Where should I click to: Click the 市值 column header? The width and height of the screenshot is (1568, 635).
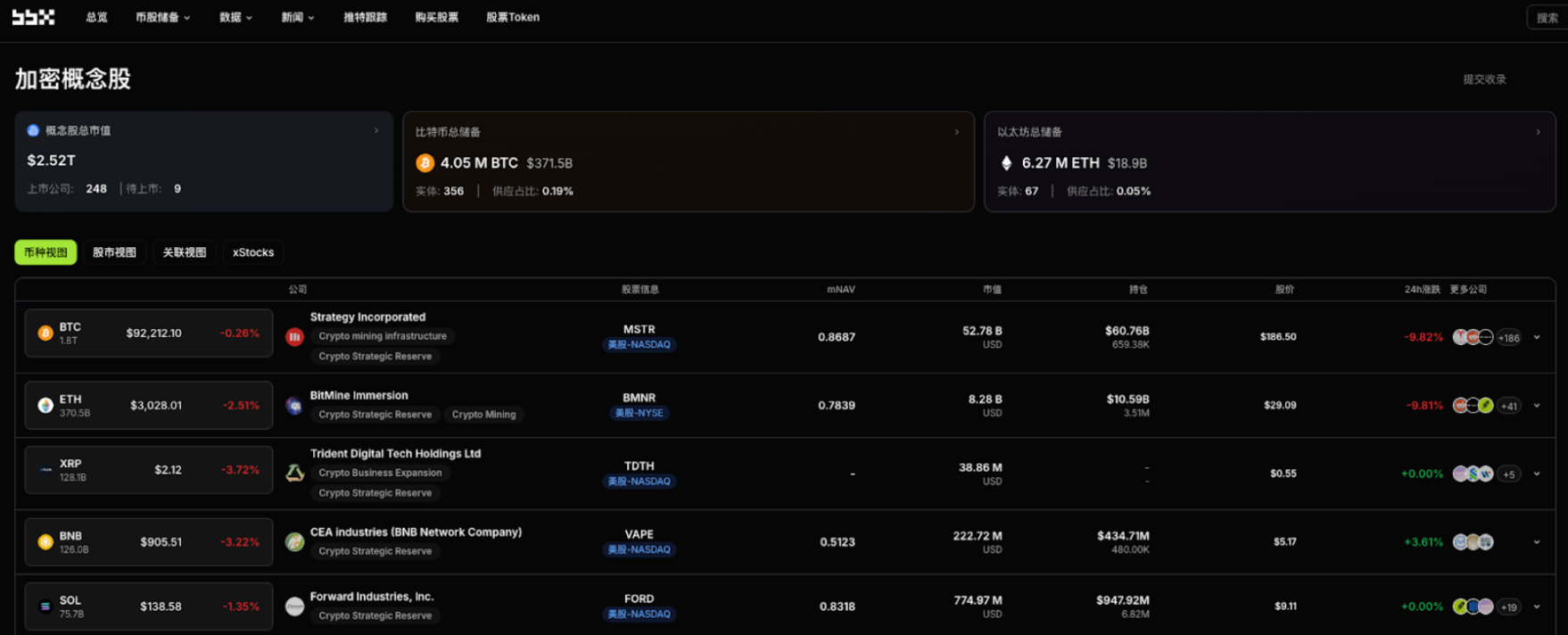click(x=992, y=290)
